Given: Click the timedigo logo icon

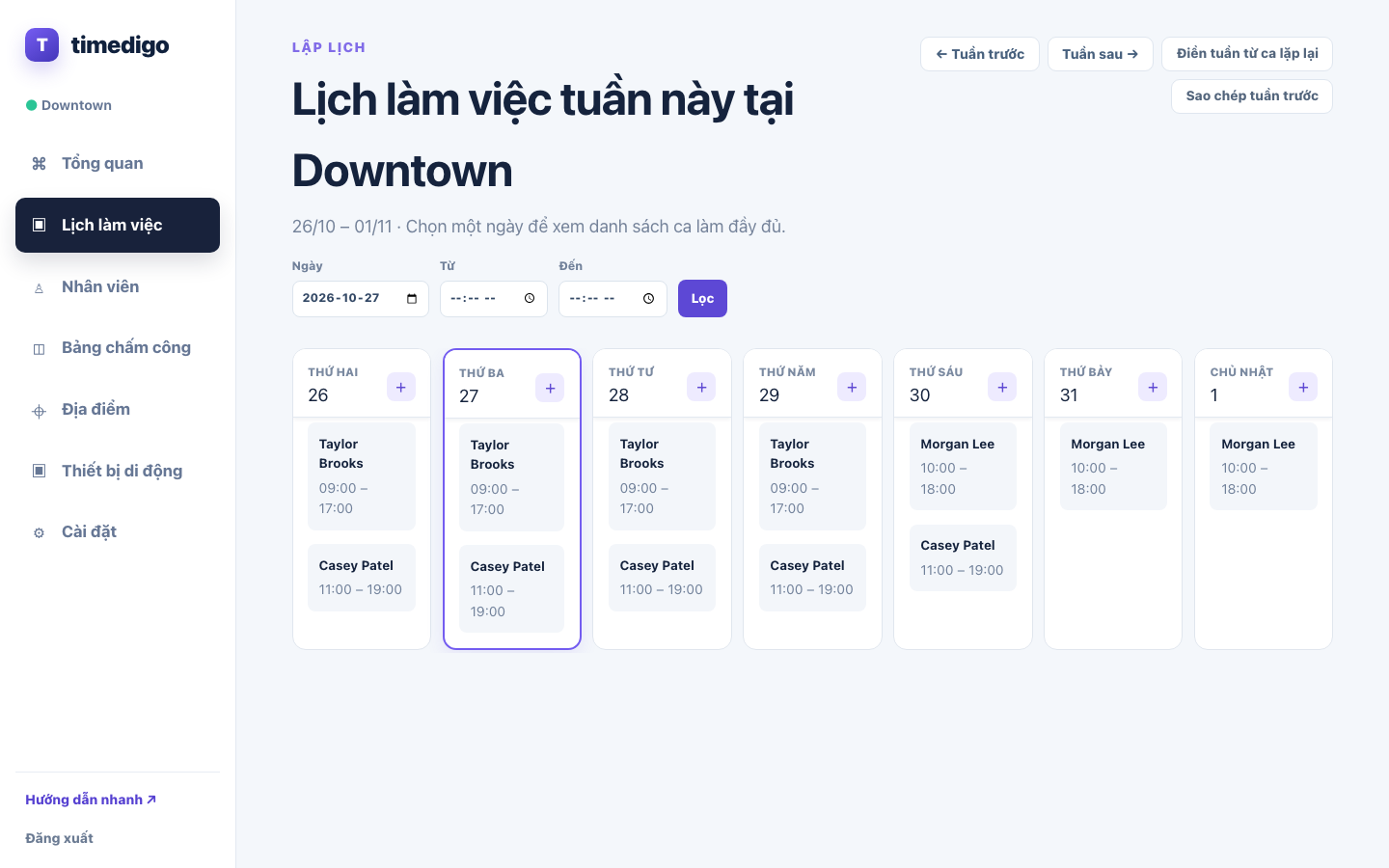Looking at the screenshot, I should pyautogui.click(x=41, y=44).
